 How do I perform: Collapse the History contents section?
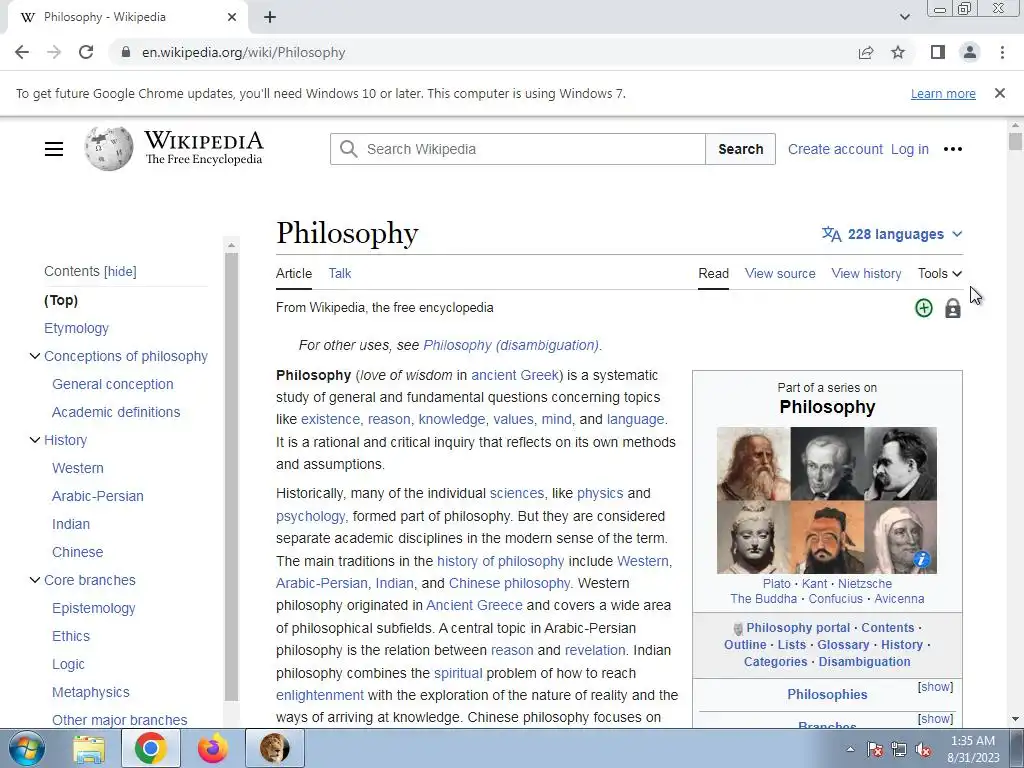[x=35, y=440]
